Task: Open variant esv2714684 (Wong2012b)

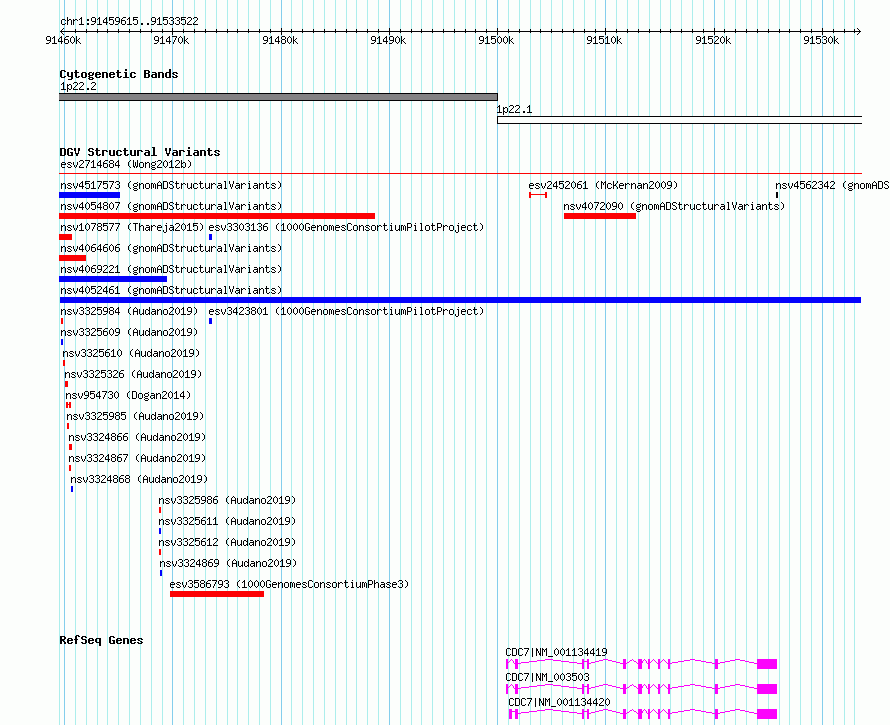Action: [x=126, y=164]
